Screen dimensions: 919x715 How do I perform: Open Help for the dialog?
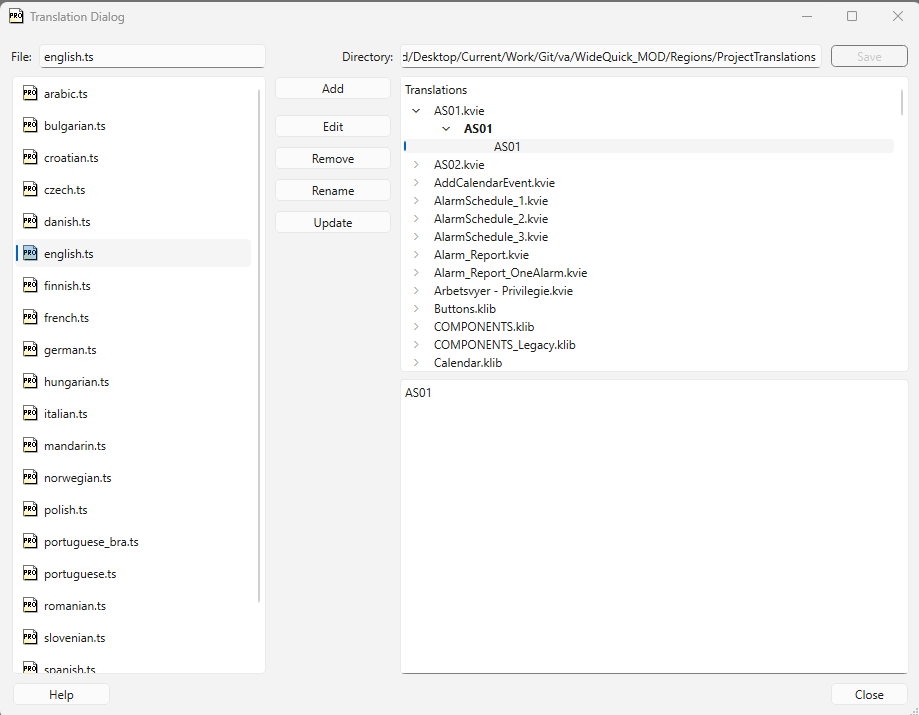pos(61,694)
